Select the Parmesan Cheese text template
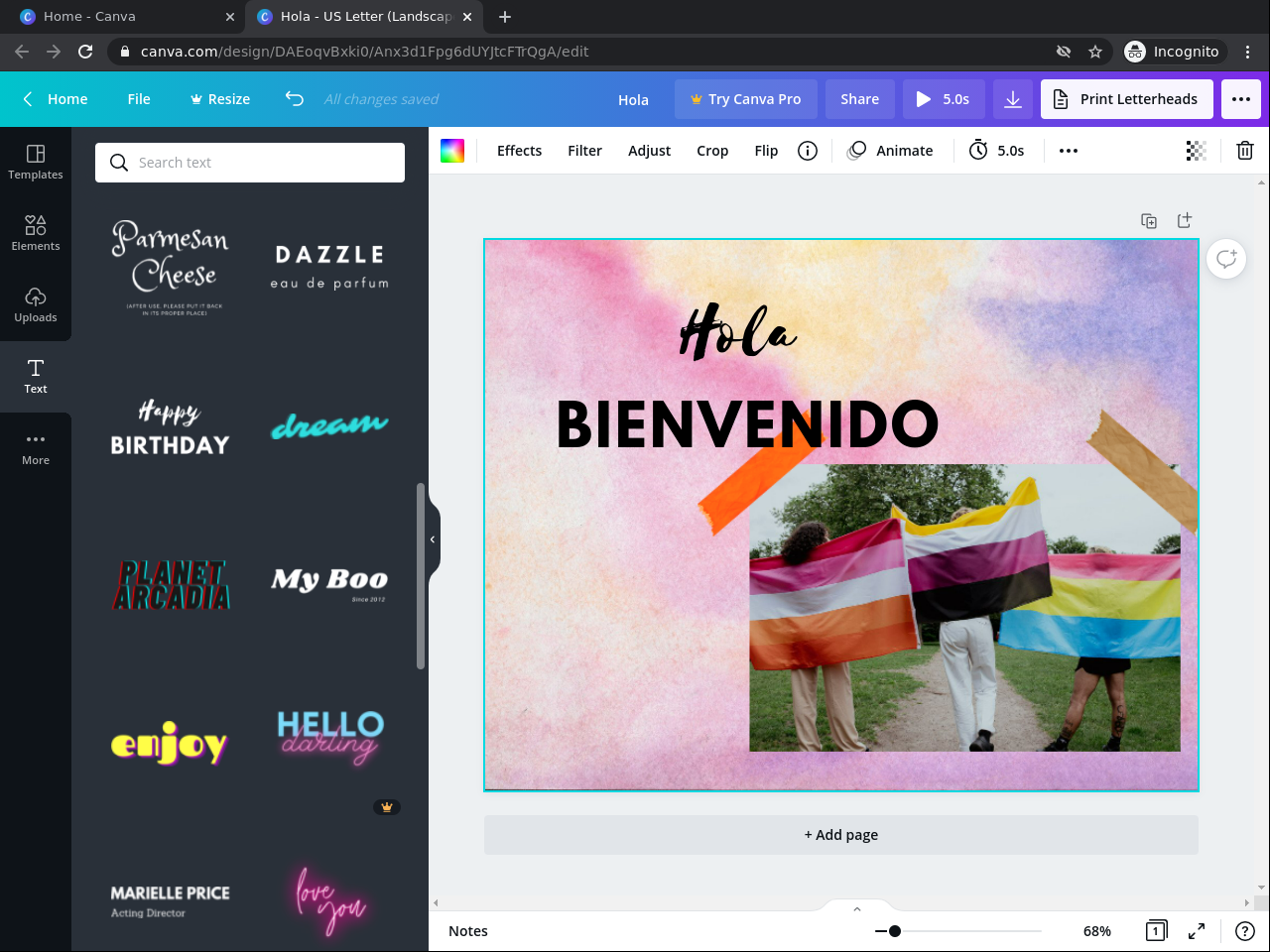Image resolution: width=1270 pixels, height=952 pixels. 173,267
